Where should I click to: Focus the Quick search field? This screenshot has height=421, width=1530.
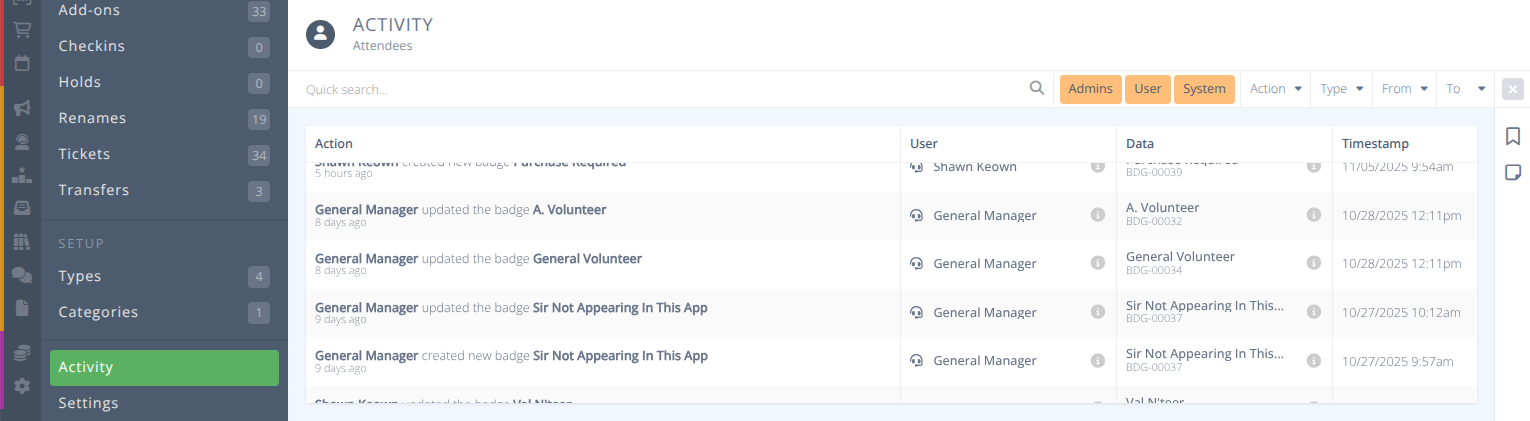660,89
